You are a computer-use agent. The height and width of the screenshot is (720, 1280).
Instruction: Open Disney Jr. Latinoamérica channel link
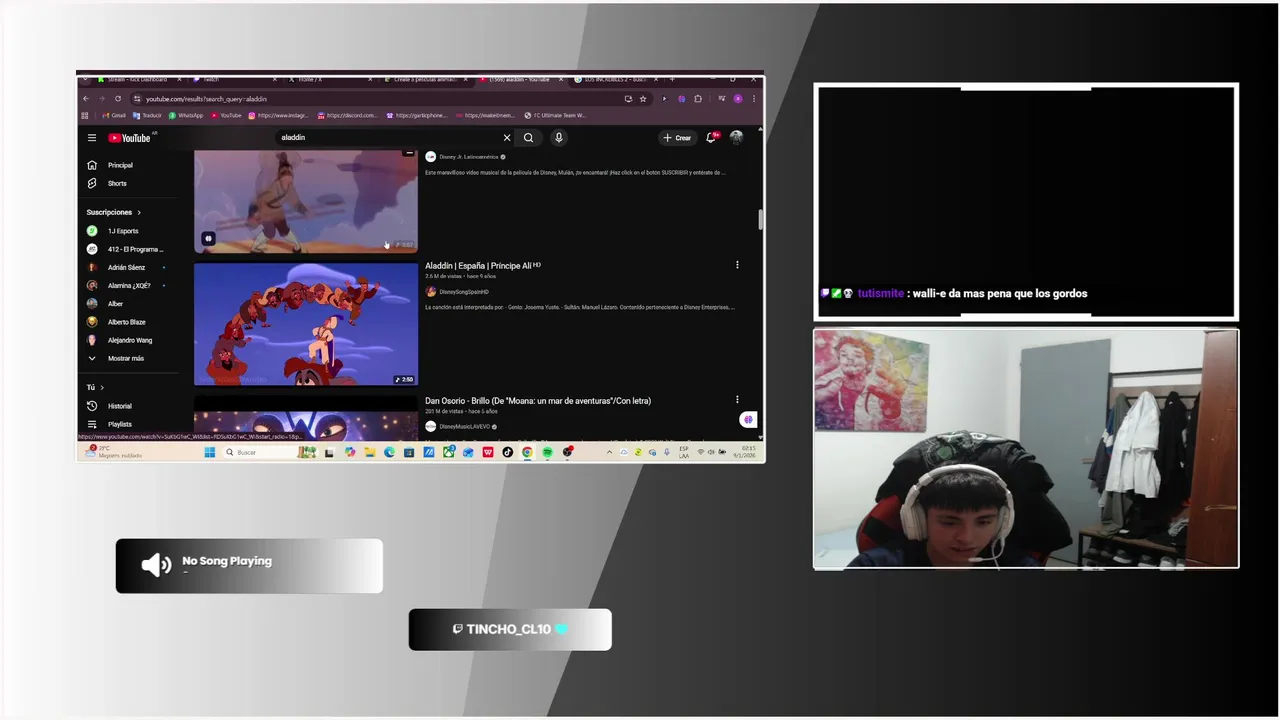point(469,157)
